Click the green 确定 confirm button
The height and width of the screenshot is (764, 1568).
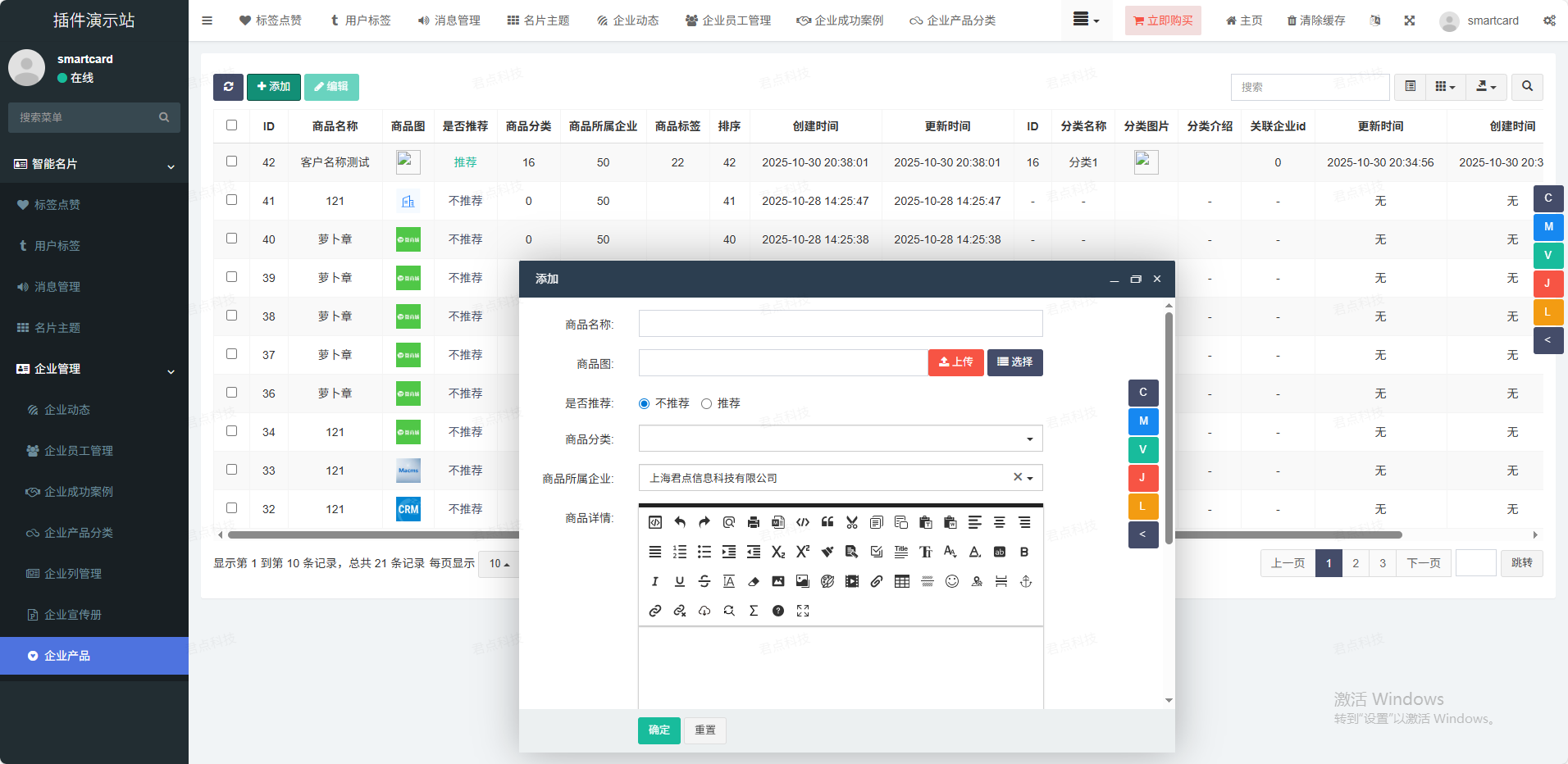(x=659, y=730)
